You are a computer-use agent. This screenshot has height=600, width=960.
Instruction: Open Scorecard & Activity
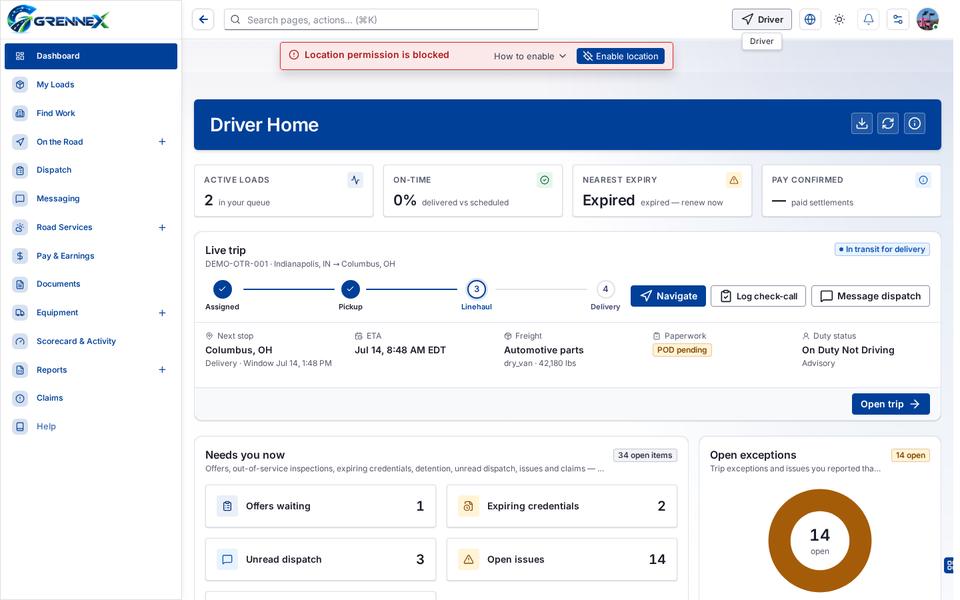[x=91, y=341]
